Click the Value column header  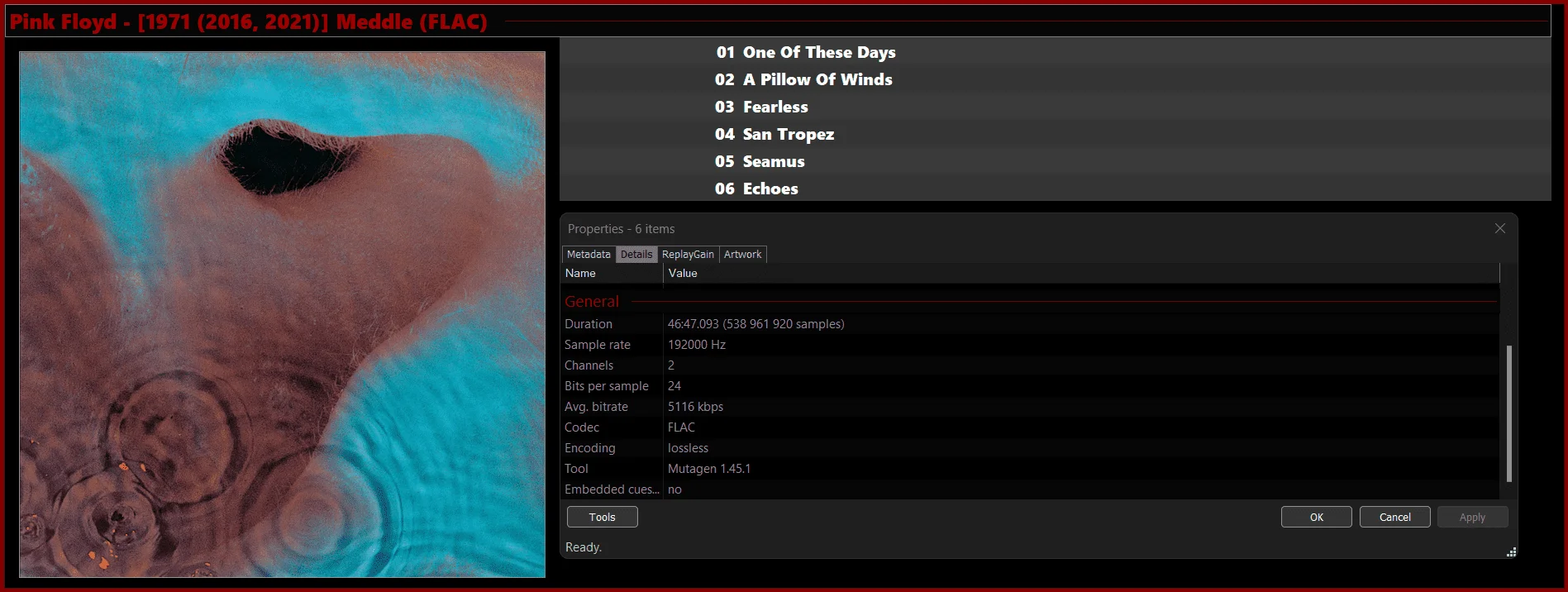point(1081,273)
